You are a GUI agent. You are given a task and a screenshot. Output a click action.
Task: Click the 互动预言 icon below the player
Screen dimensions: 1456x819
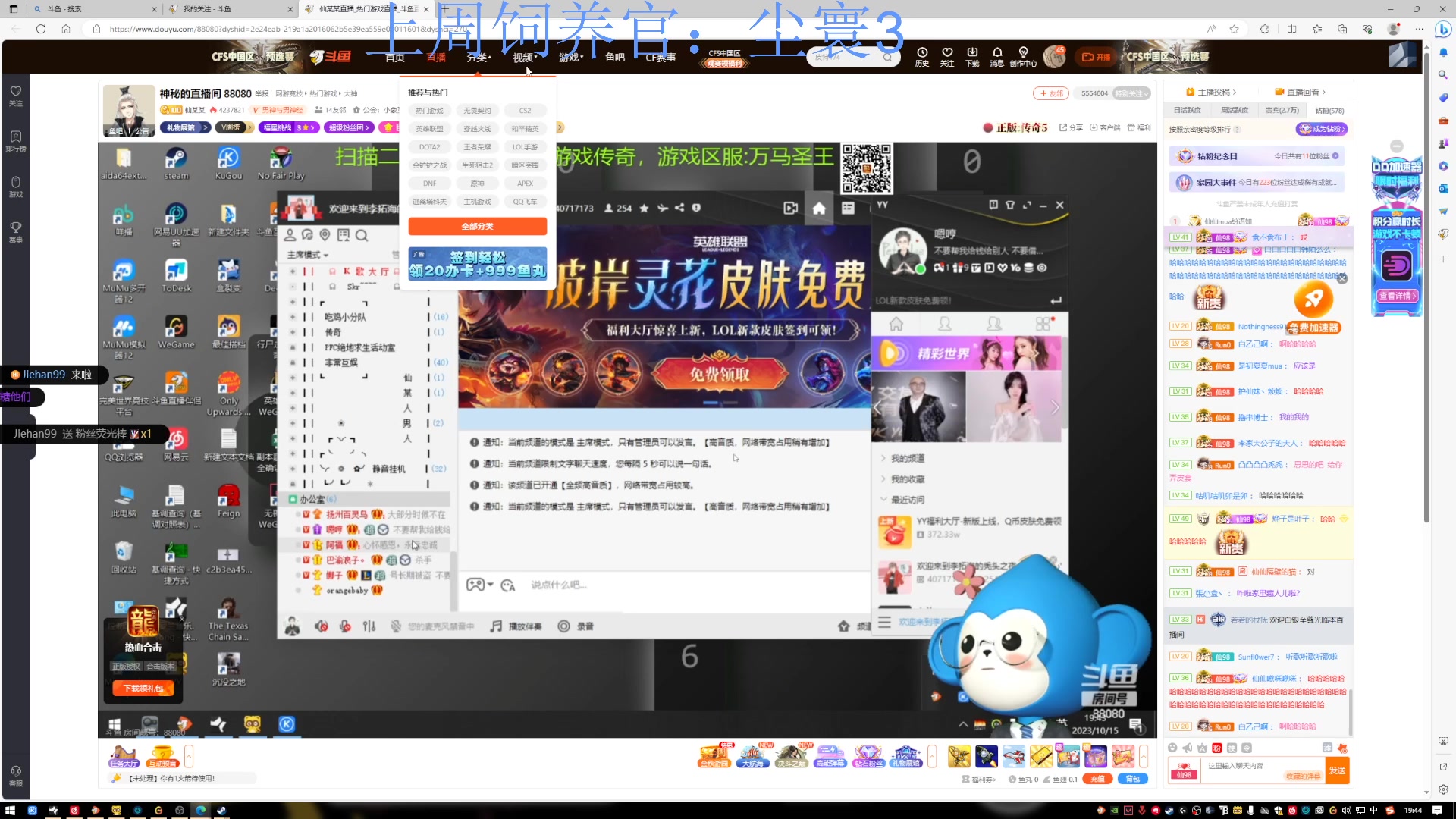coord(162,756)
